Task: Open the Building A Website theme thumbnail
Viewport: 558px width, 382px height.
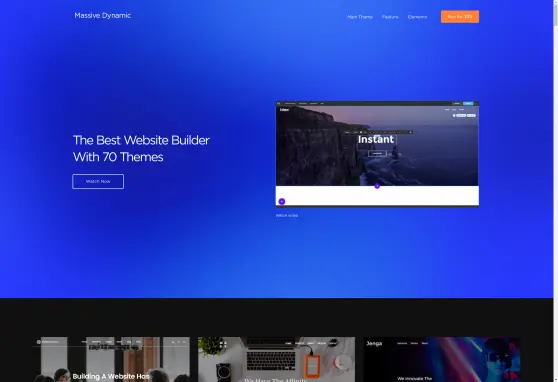Action: pos(112,359)
